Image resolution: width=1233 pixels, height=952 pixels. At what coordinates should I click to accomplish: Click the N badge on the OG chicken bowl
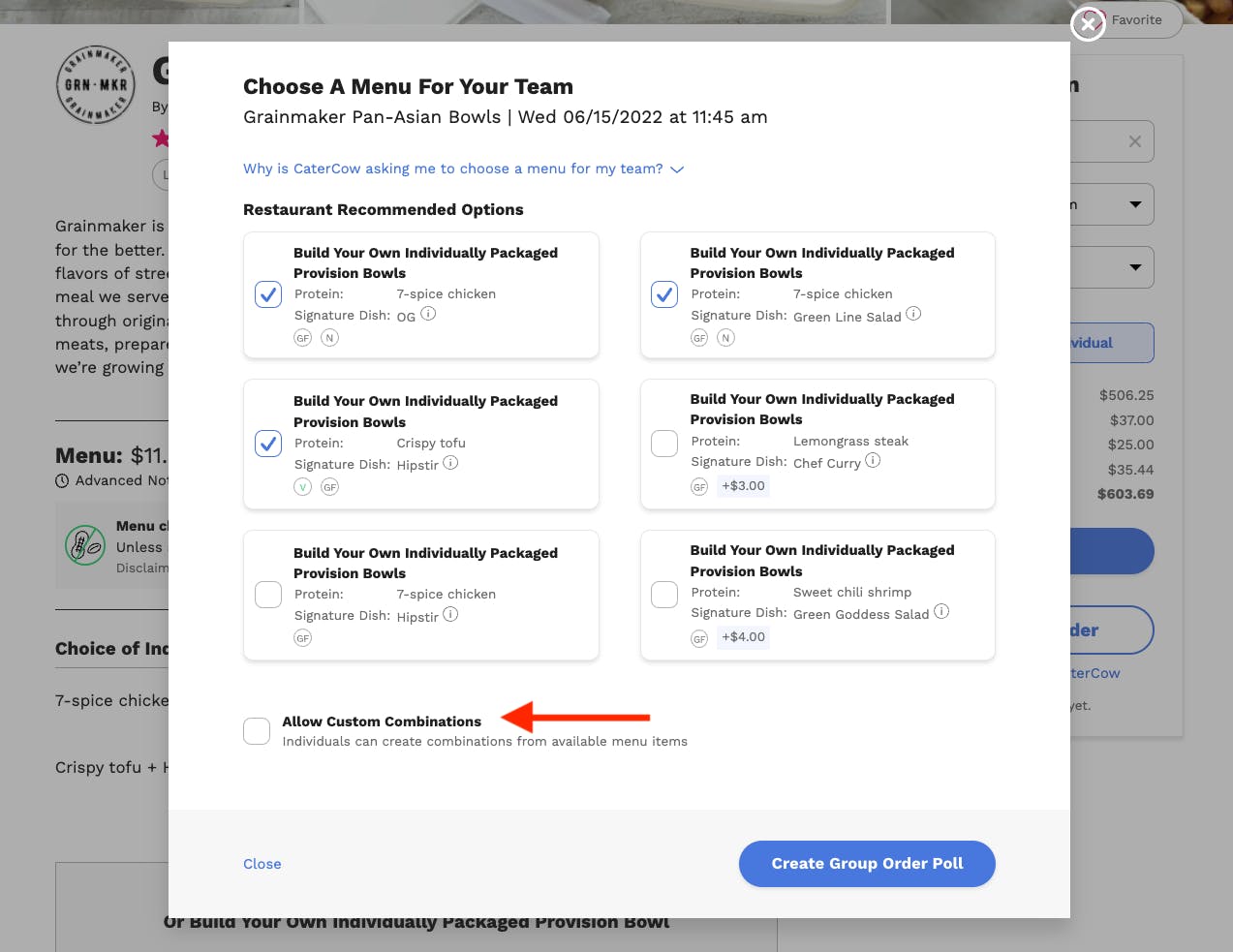(329, 338)
